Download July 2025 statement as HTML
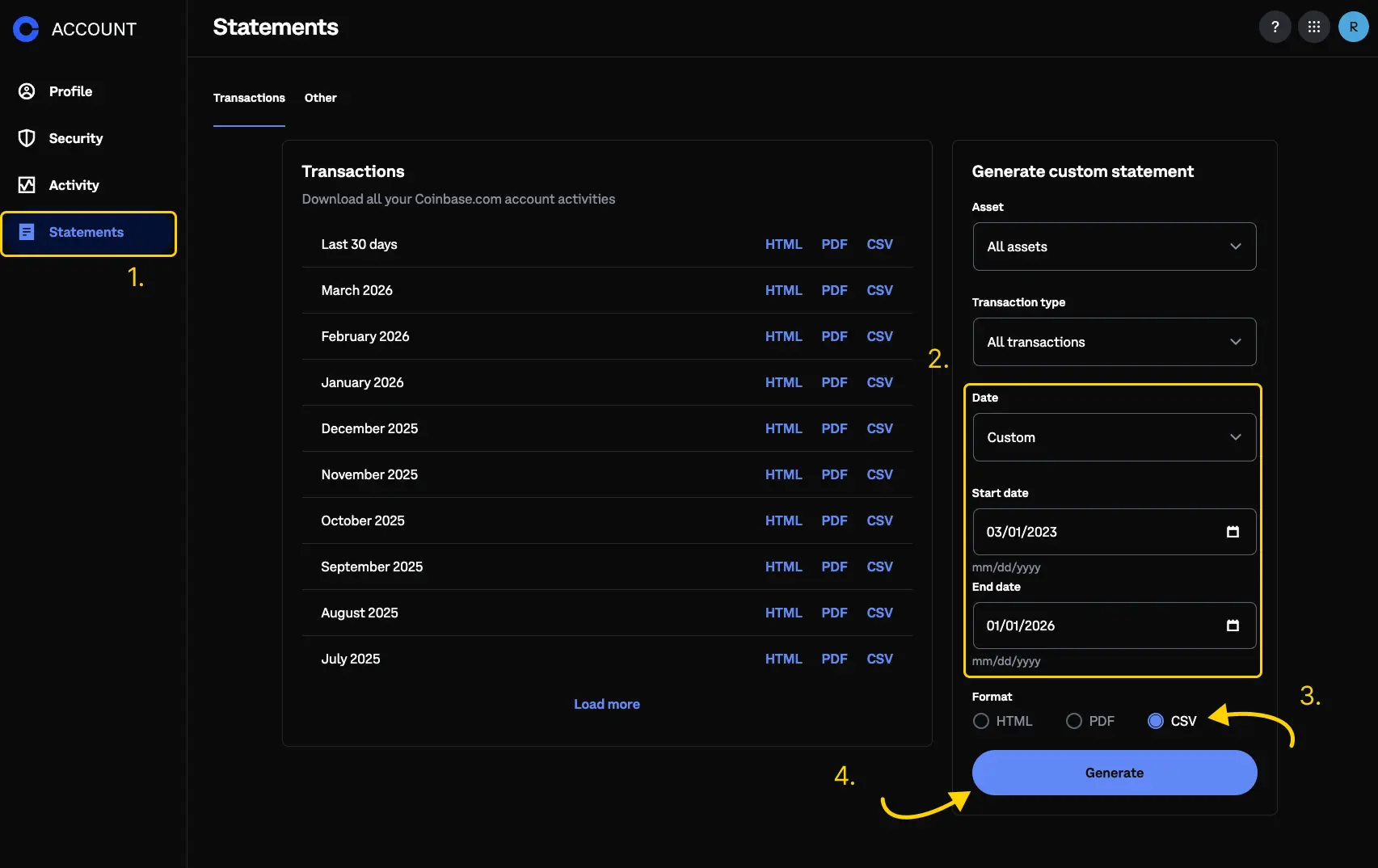 tap(784, 659)
